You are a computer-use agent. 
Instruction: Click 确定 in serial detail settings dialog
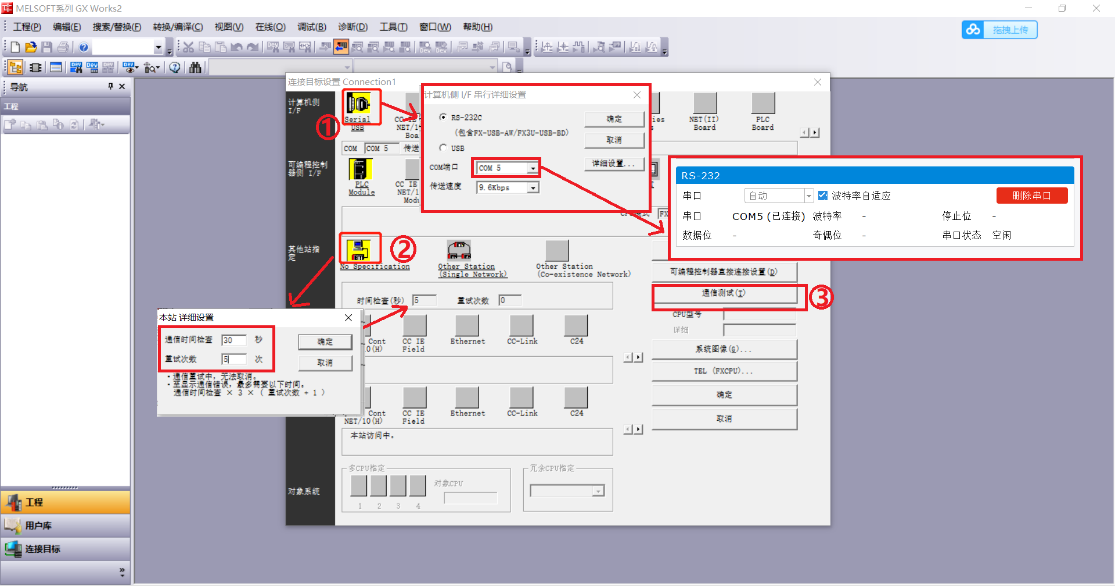[x=614, y=119]
